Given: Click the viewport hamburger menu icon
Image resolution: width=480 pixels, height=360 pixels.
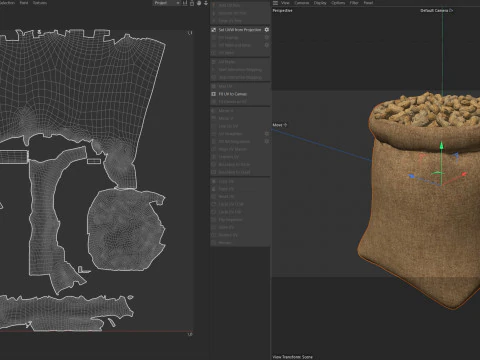Looking at the screenshot, I should tap(275, 3).
